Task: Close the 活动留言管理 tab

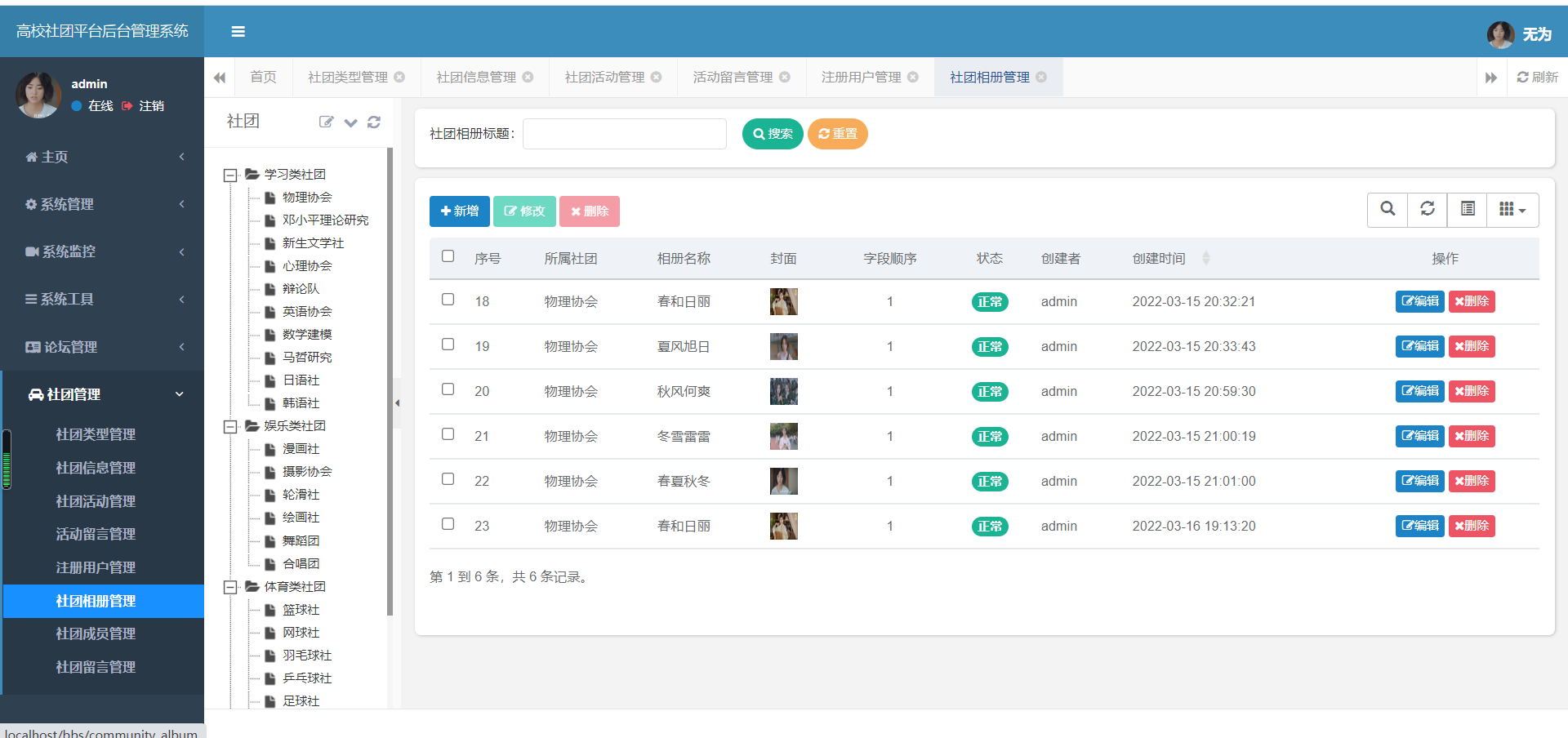Action: [x=785, y=77]
